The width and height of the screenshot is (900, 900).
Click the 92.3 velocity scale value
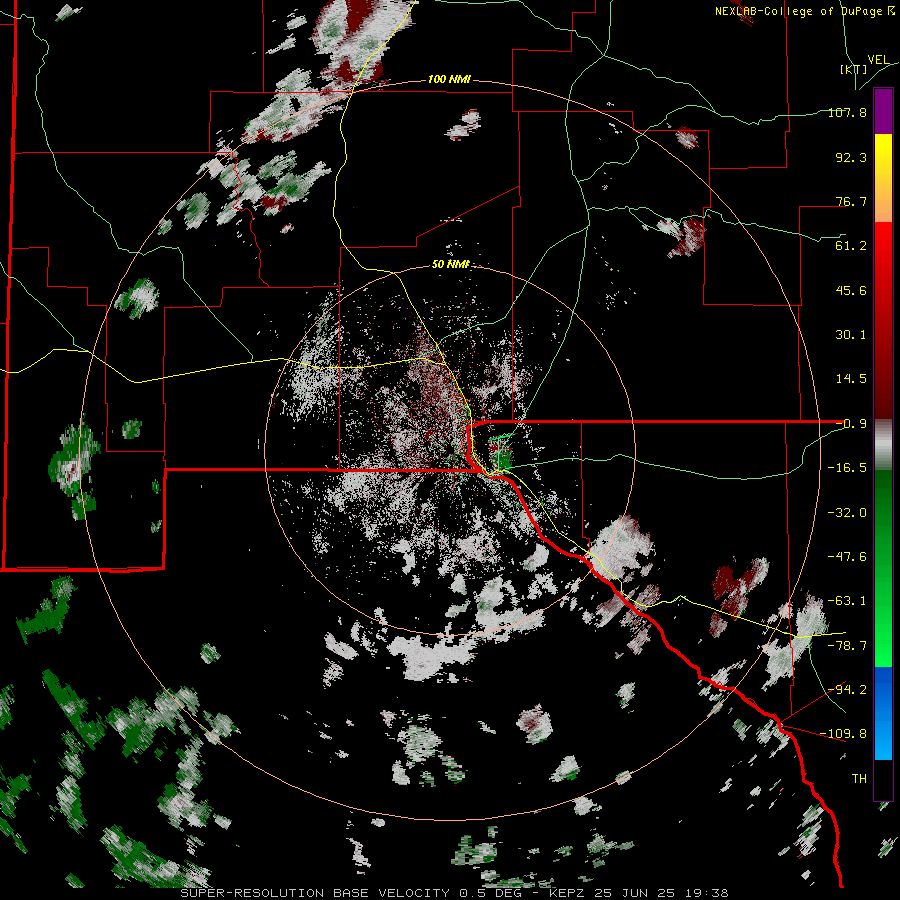(851, 157)
